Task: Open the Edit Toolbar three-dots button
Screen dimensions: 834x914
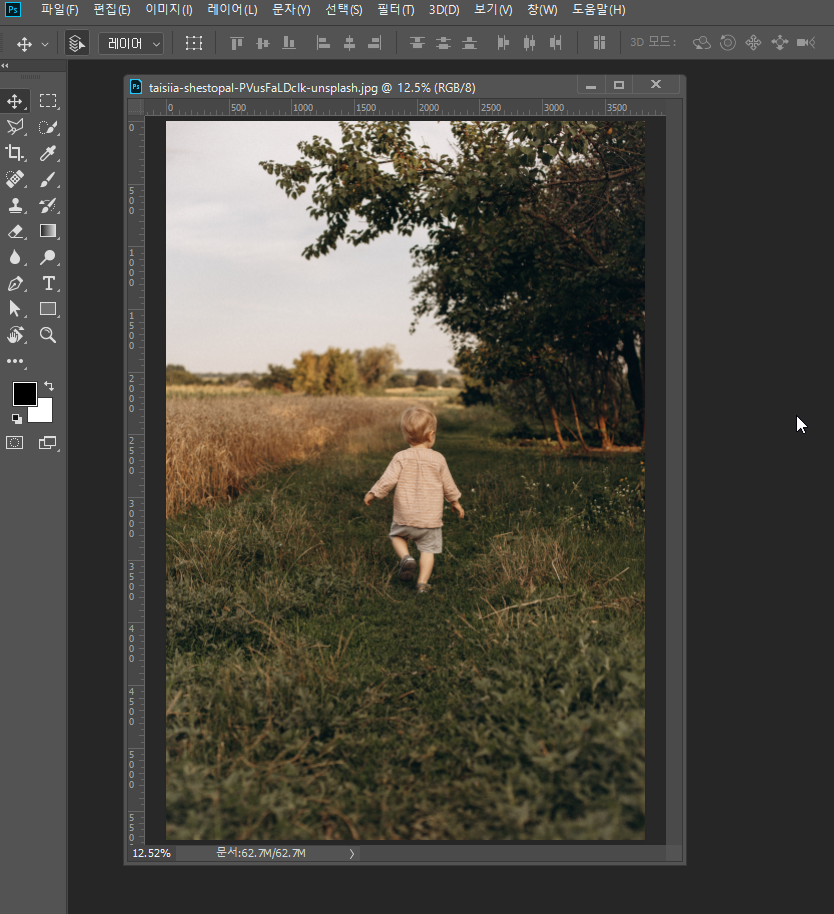Action: (x=15, y=361)
